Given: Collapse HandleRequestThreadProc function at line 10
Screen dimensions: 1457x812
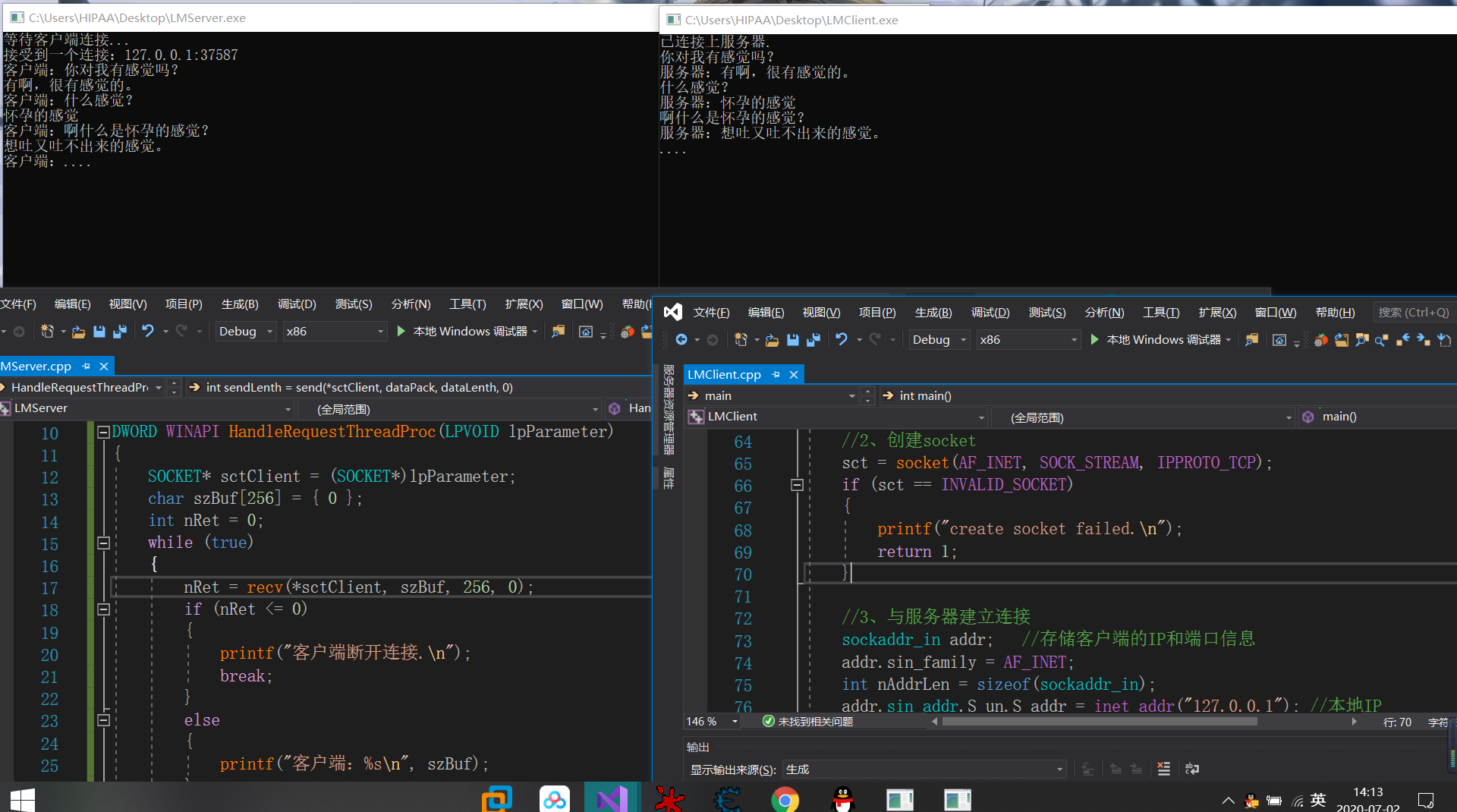Looking at the screenshot, I should click(103, 433).
